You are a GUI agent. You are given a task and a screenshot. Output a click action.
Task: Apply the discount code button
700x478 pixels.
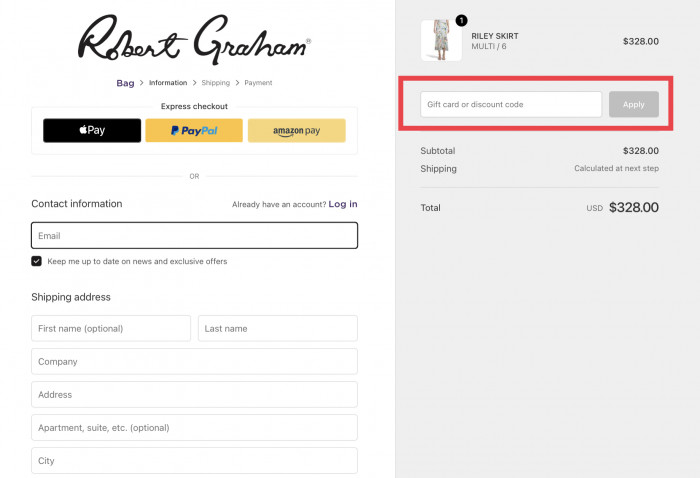tap(634, 104)
